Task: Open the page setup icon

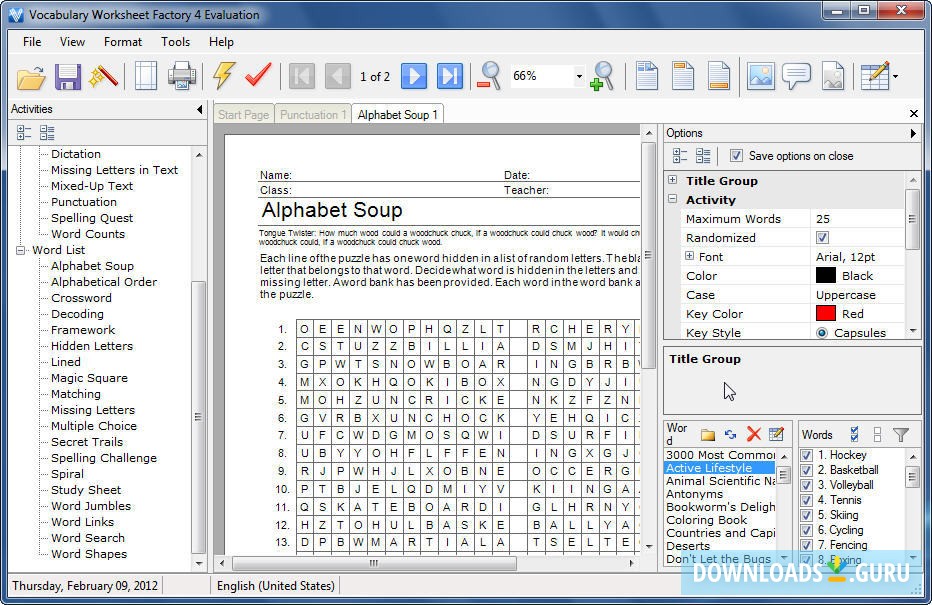Action: [146, 76]
